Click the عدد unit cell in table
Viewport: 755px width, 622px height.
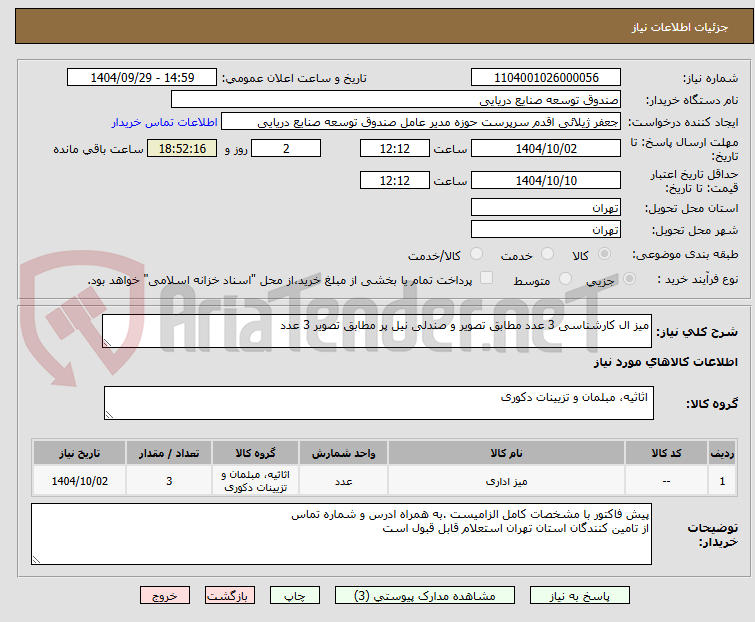343,481
